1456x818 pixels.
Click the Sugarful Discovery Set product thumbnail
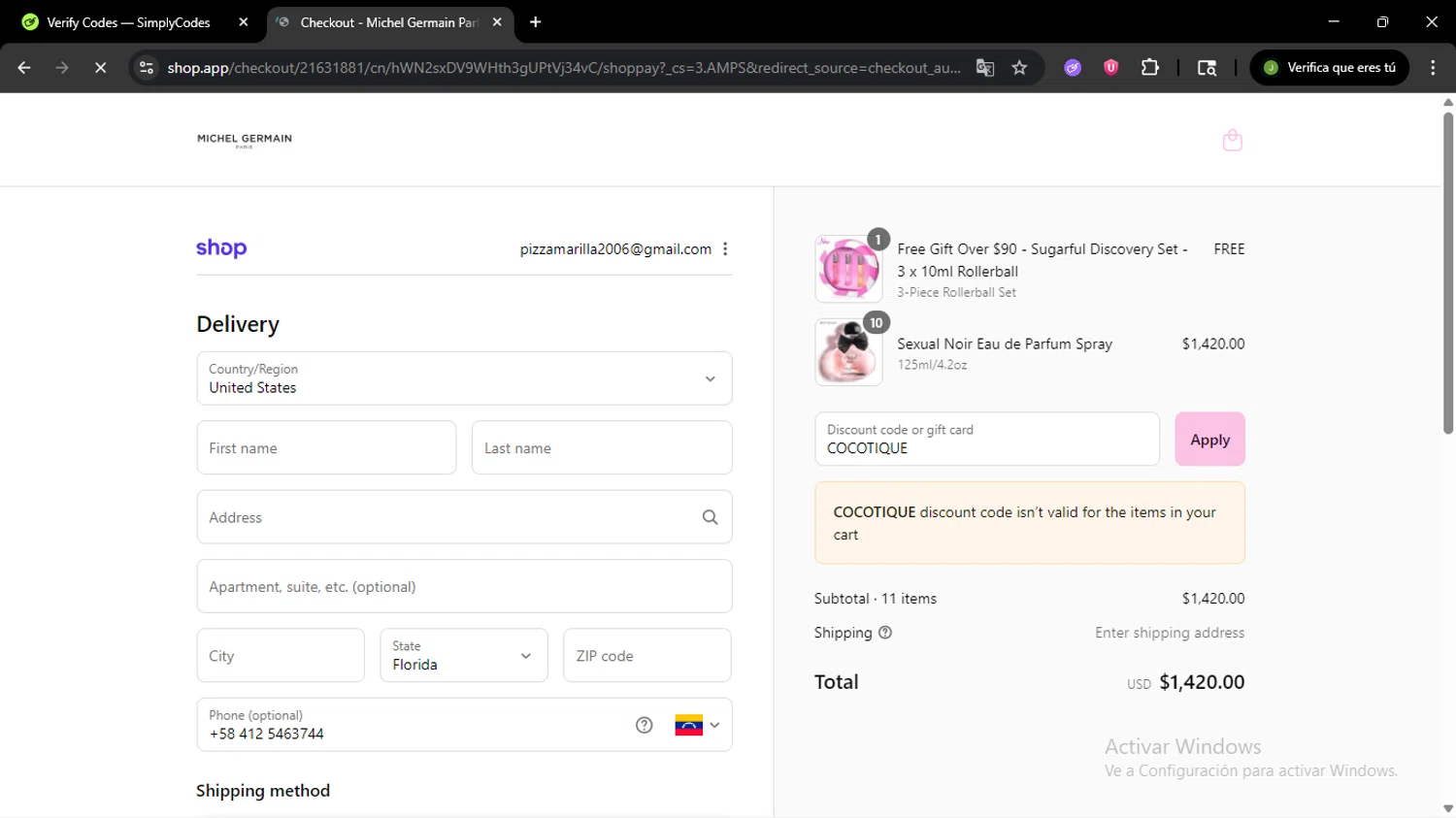pos(849,269)
